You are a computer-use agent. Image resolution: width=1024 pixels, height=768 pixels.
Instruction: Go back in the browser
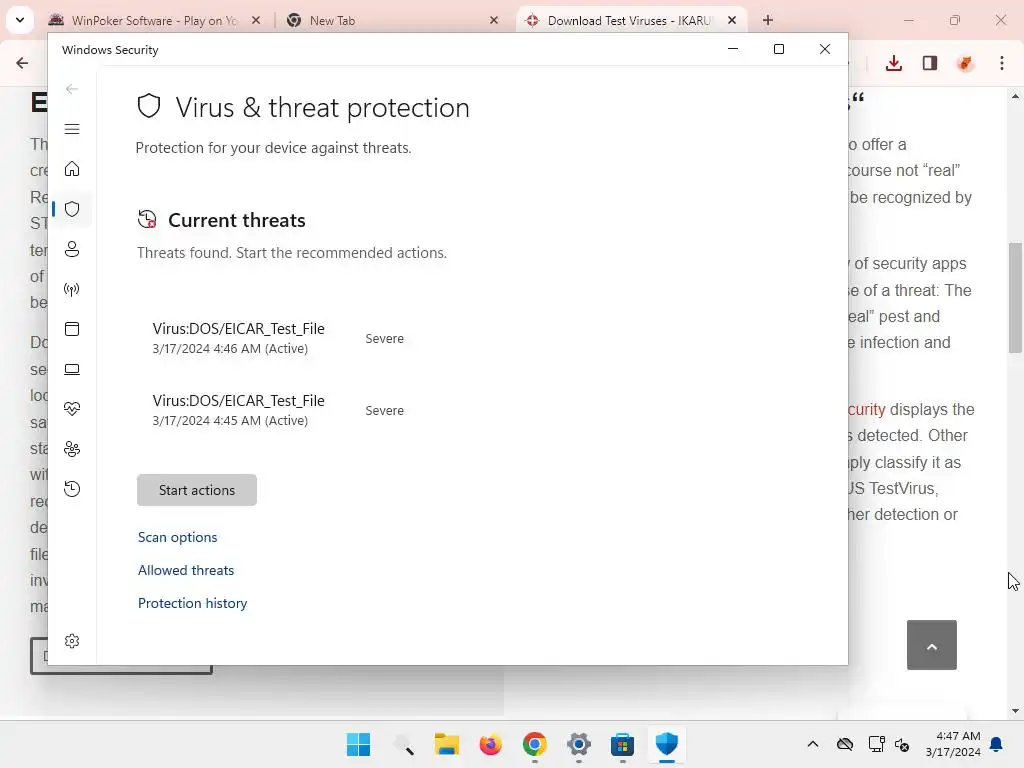22,63
